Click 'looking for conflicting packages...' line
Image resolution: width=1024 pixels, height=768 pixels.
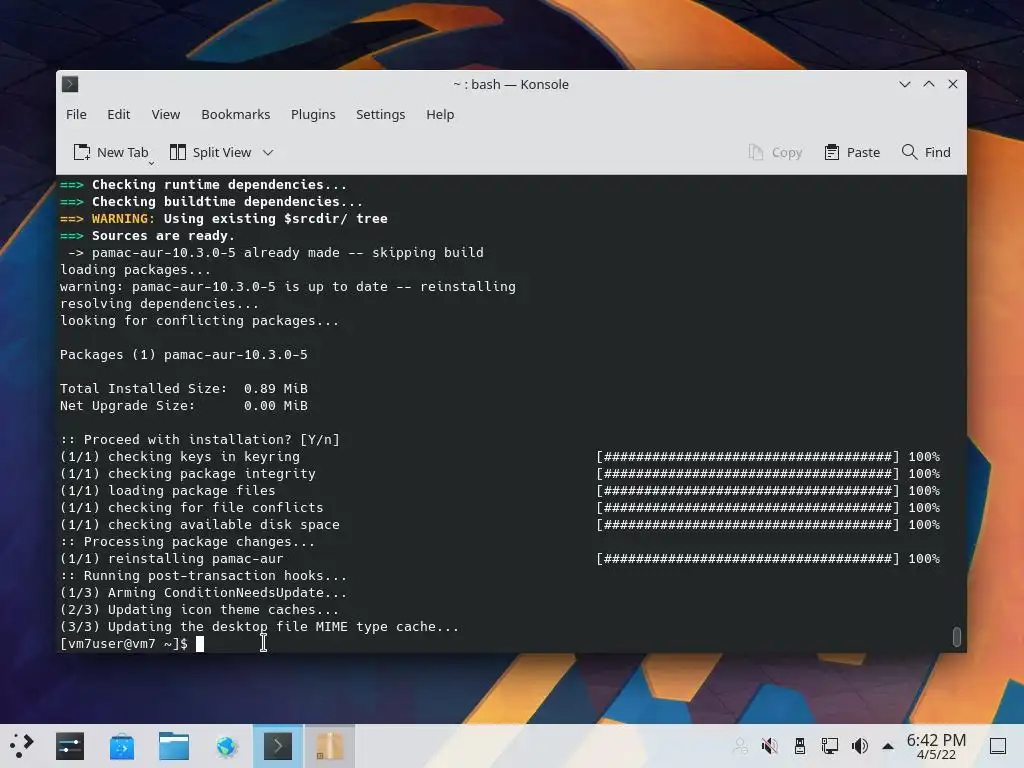(x=200, y=321)
